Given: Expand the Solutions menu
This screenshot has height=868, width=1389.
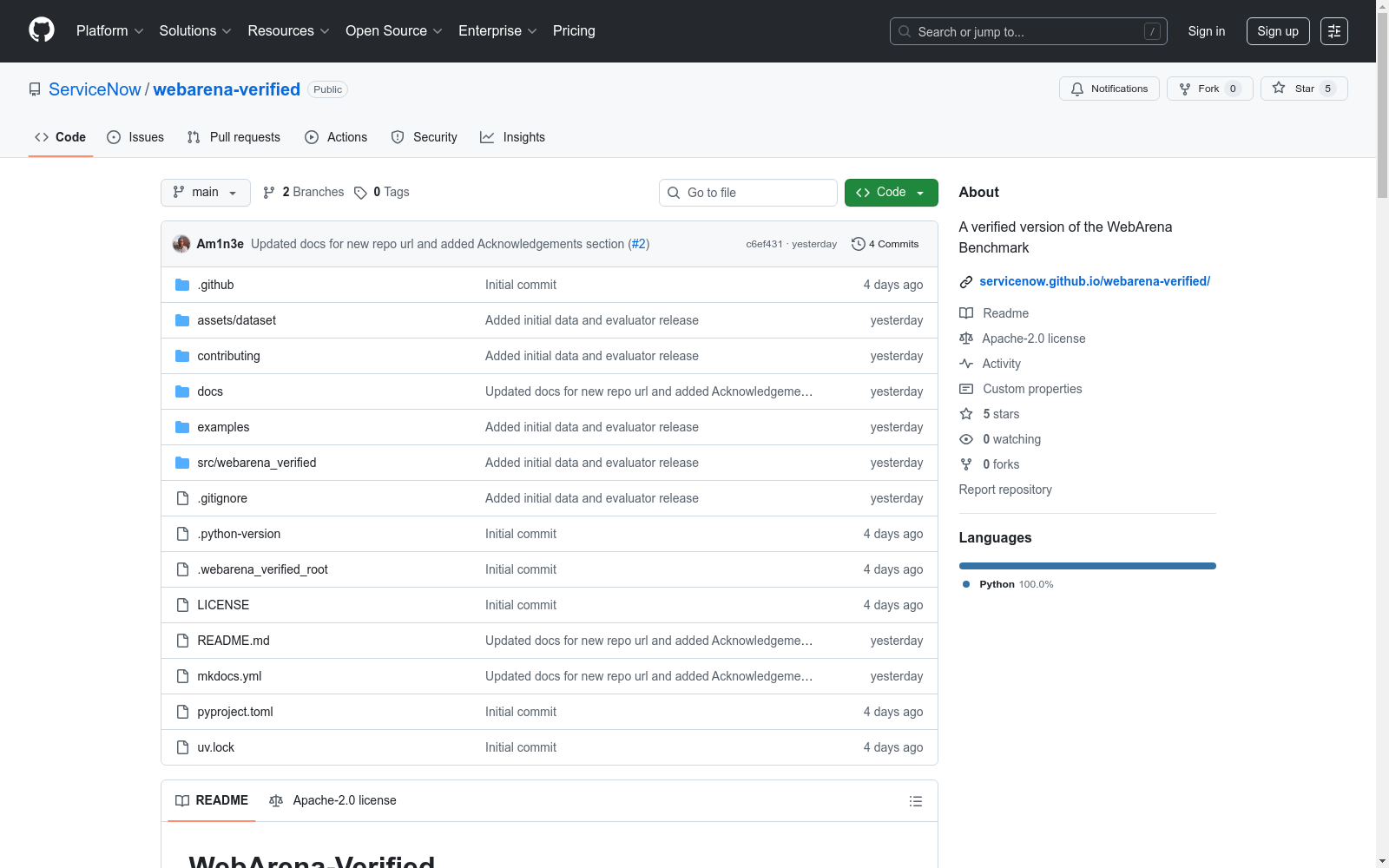Looking at the screenshot, I should (x=195, y=31).
